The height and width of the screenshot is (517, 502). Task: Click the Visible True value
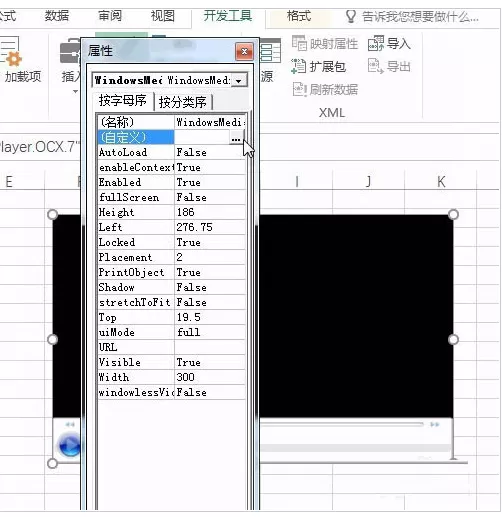[210, 362]
